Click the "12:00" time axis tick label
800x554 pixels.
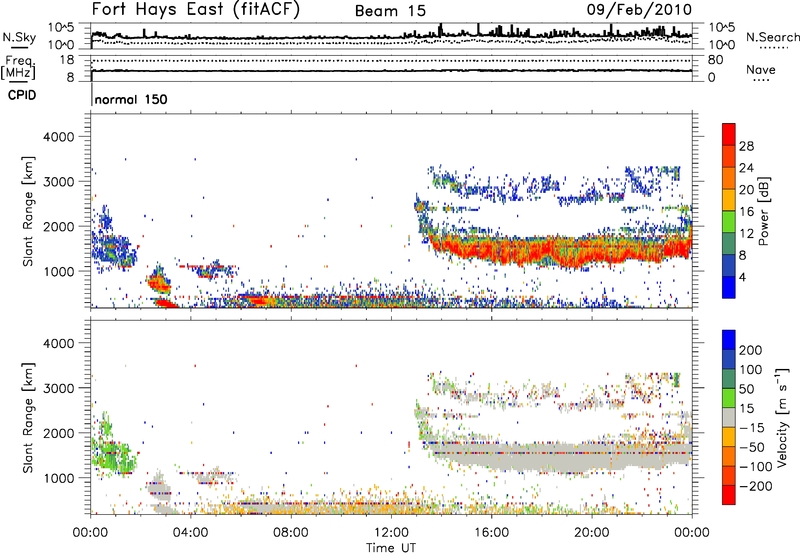click(x=391, y=533)
